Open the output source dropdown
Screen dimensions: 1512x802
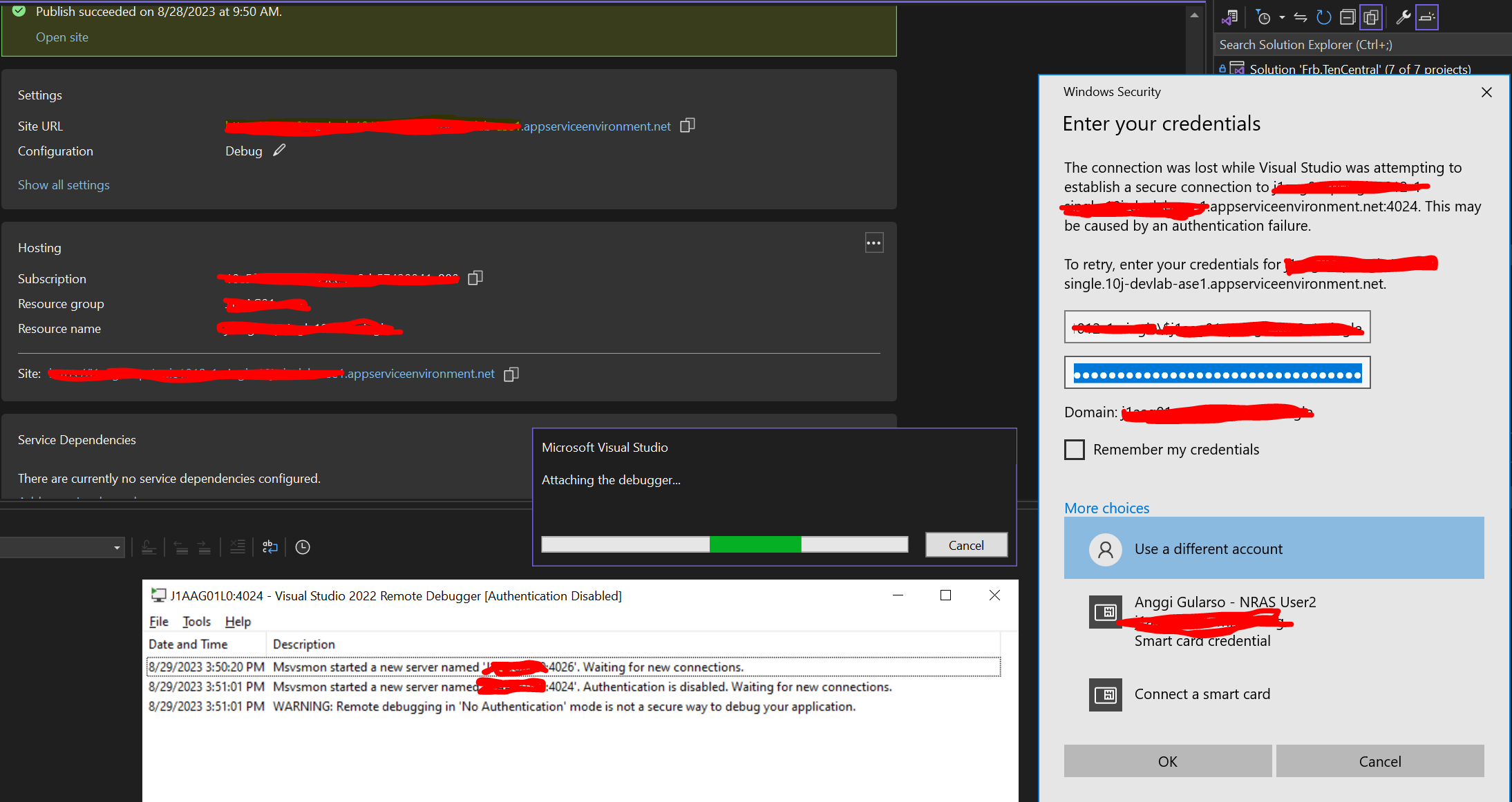(x=117, y=548)
